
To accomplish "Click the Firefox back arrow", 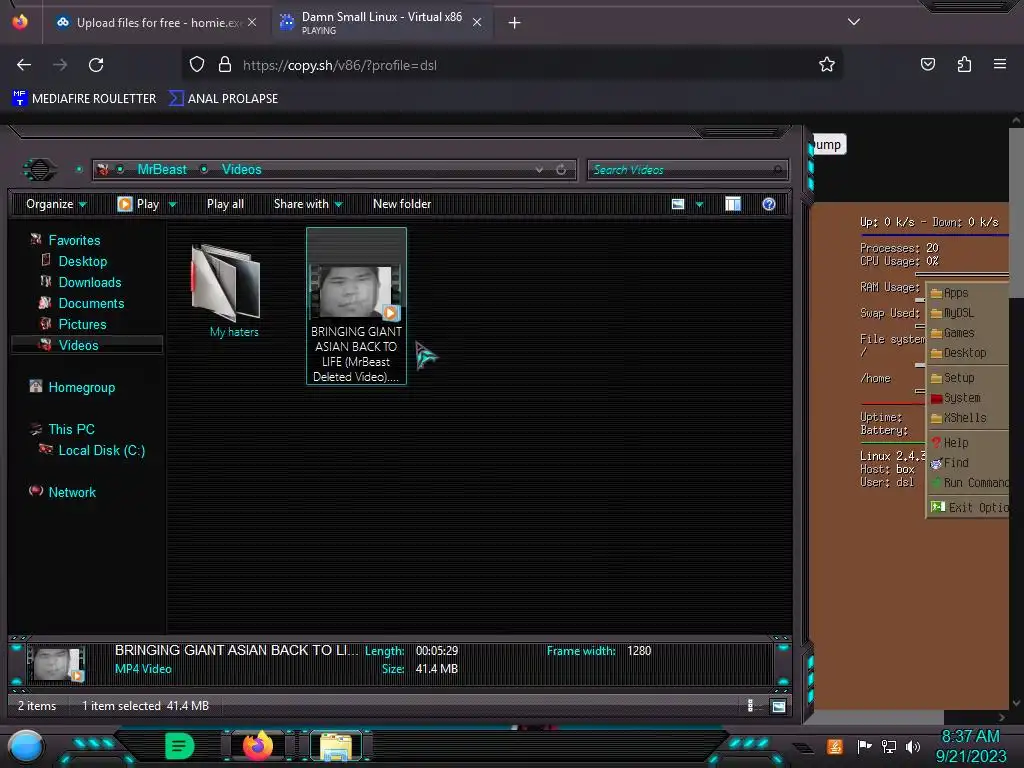I will 24,65.
